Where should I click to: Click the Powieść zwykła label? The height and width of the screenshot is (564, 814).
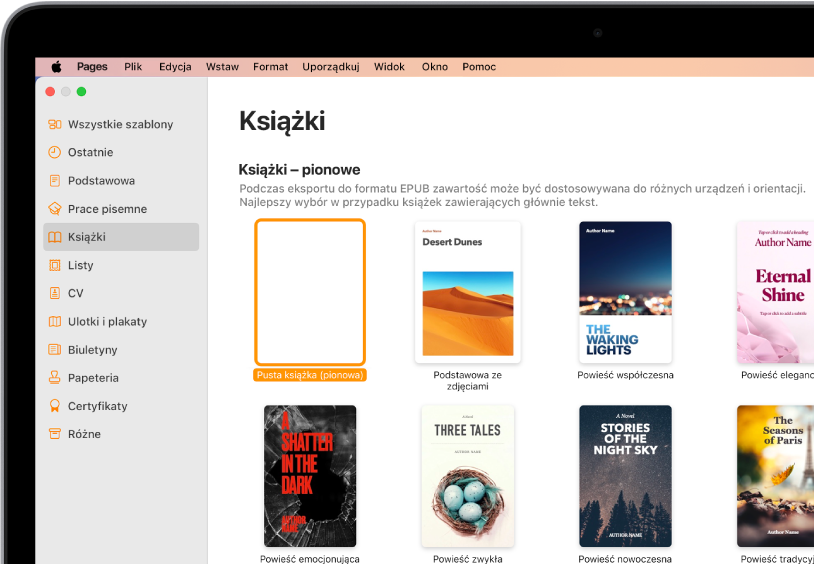coord(468,559)
